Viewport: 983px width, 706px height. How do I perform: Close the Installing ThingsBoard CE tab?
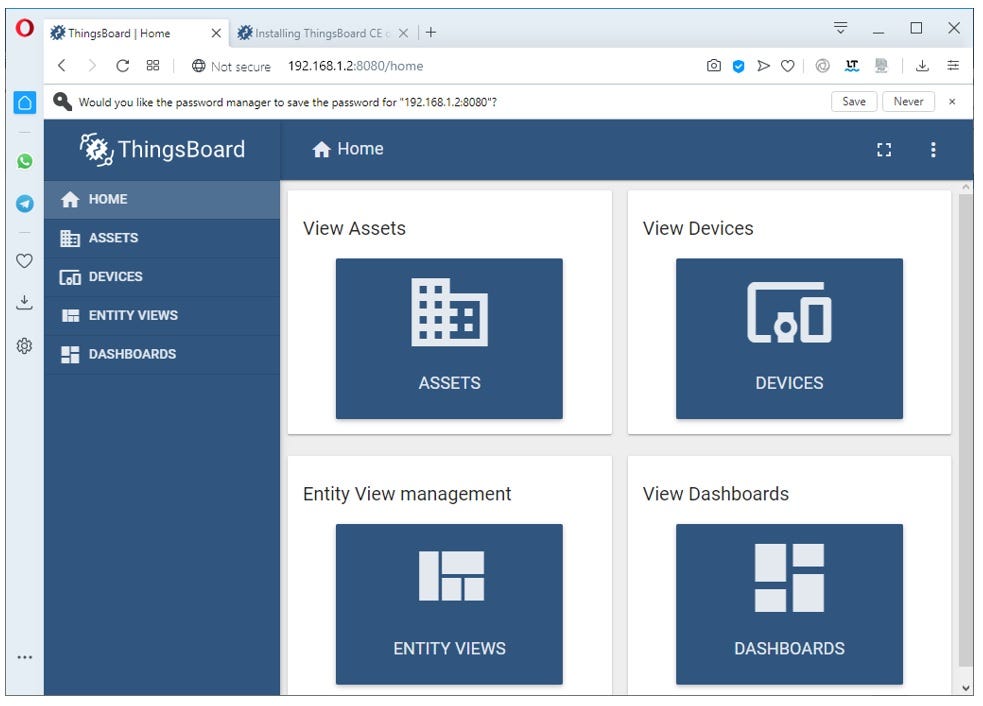(403, 33)
